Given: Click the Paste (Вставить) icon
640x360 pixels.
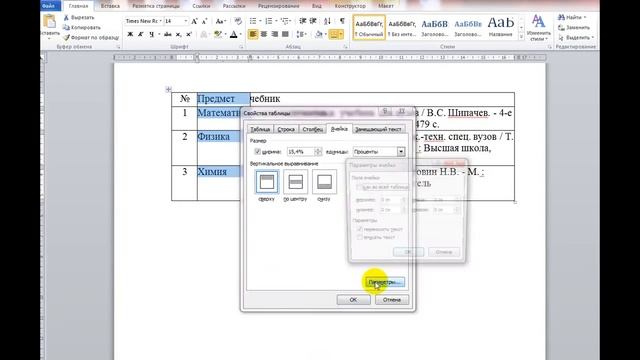Looking at the screenshot, I should 50,22.
